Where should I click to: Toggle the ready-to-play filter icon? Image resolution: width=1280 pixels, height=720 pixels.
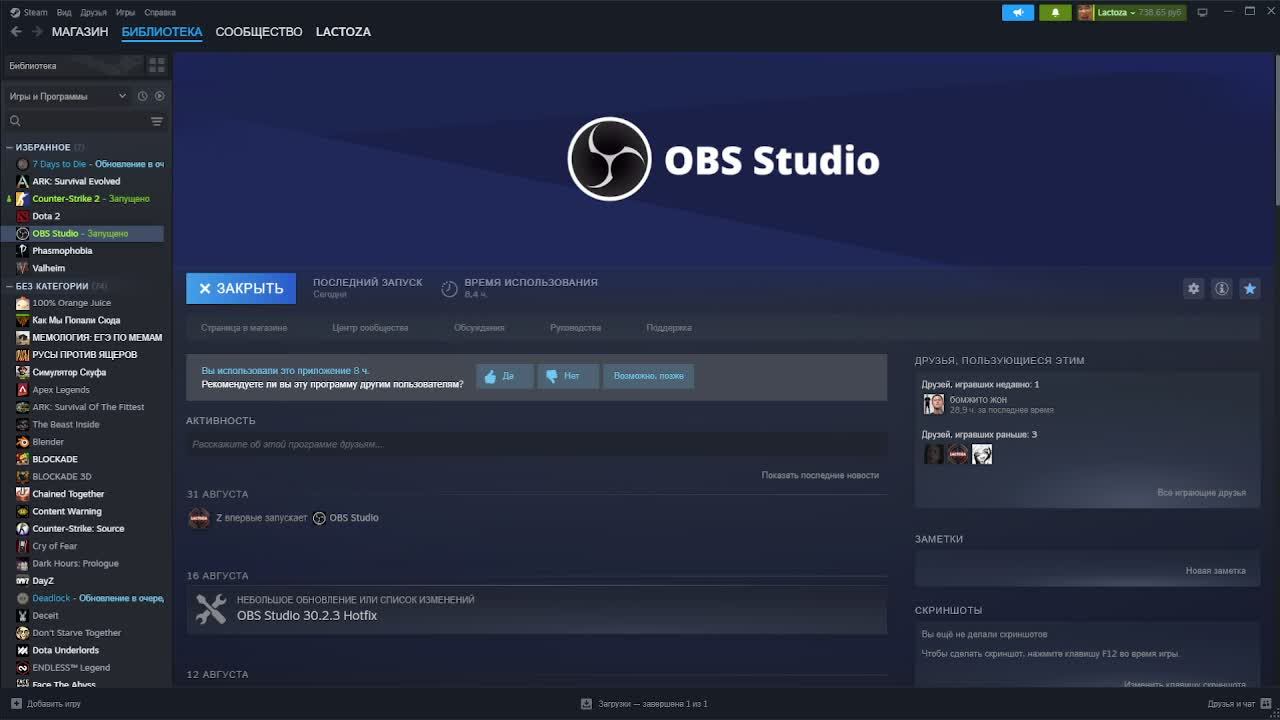click(159, 96)
